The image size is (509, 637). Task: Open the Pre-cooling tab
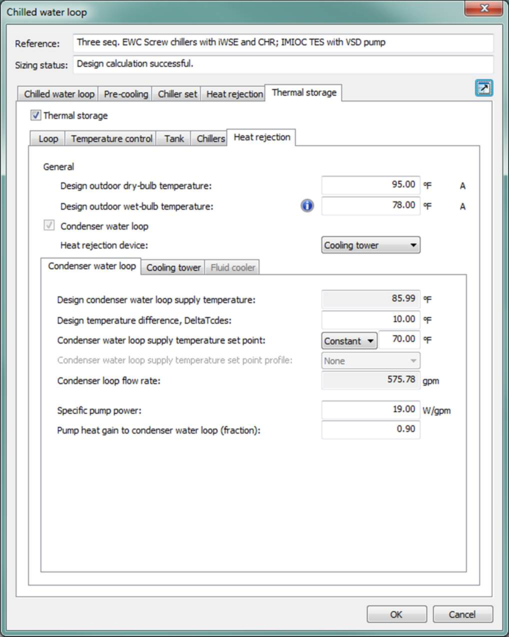click(126, 94)
